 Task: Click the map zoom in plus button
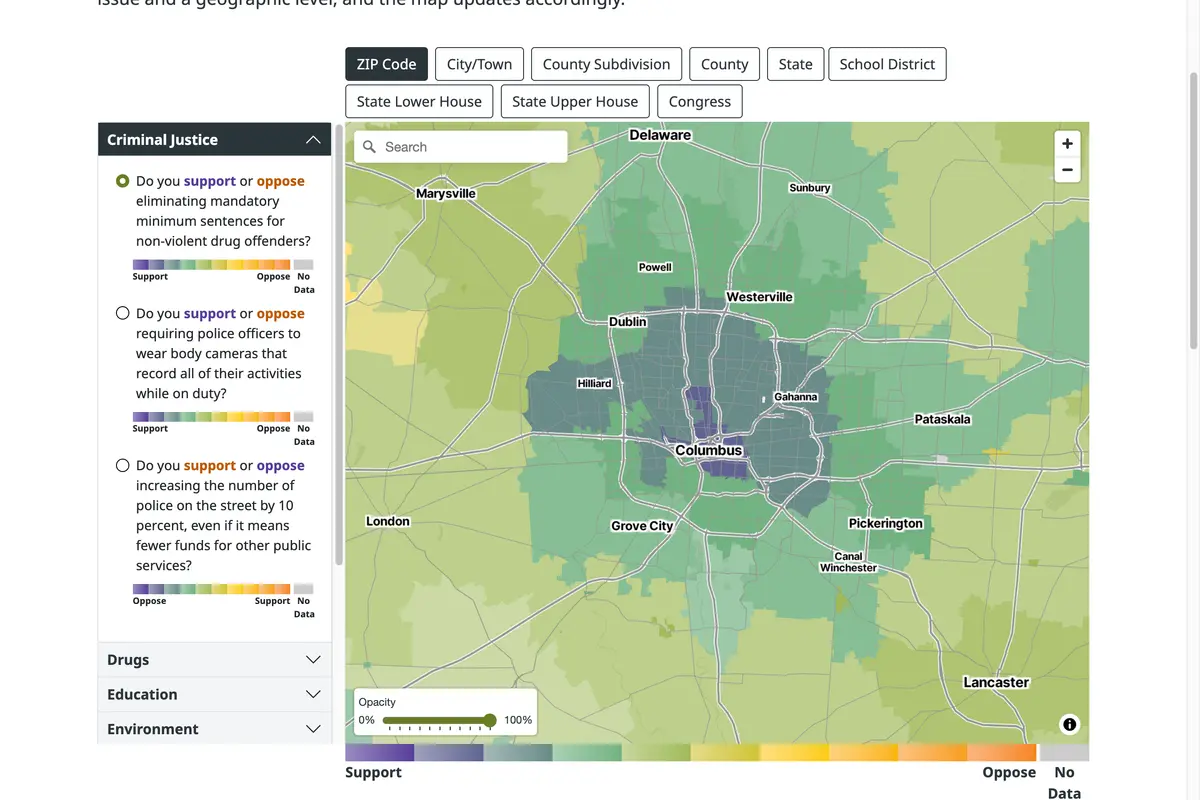[1067, 144]
